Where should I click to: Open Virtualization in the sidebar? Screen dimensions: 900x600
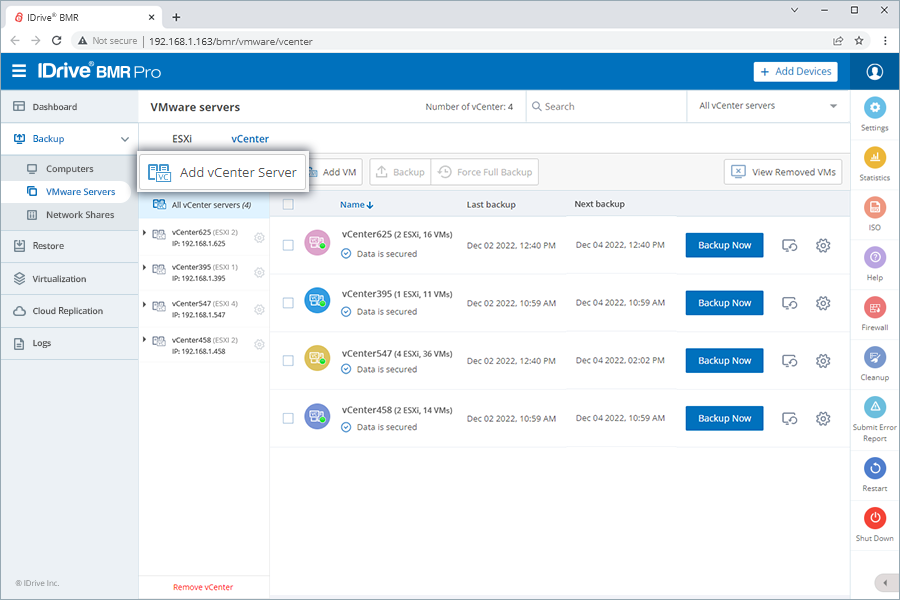69,278
